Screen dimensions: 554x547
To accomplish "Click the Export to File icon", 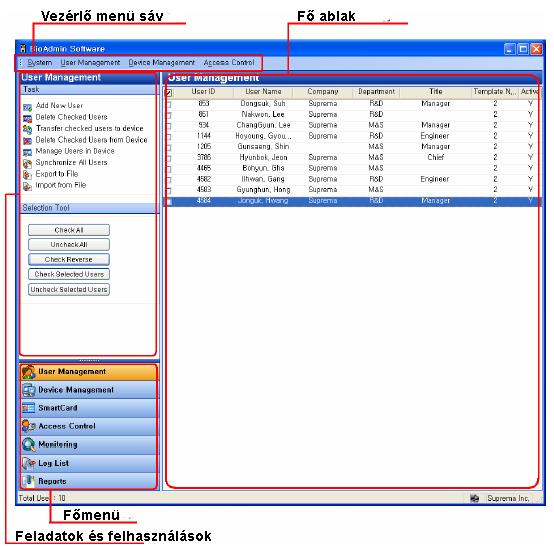I will click(x=28, y=175).
